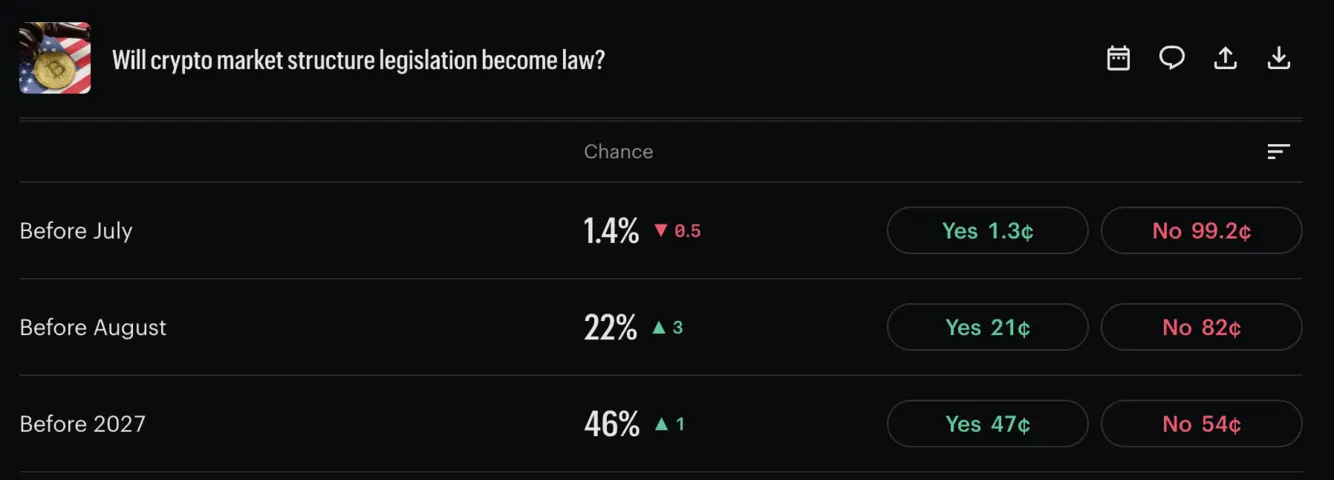This screenshot has height=480, width=1334.
Task: Click the market title question text
Action: 358,60
